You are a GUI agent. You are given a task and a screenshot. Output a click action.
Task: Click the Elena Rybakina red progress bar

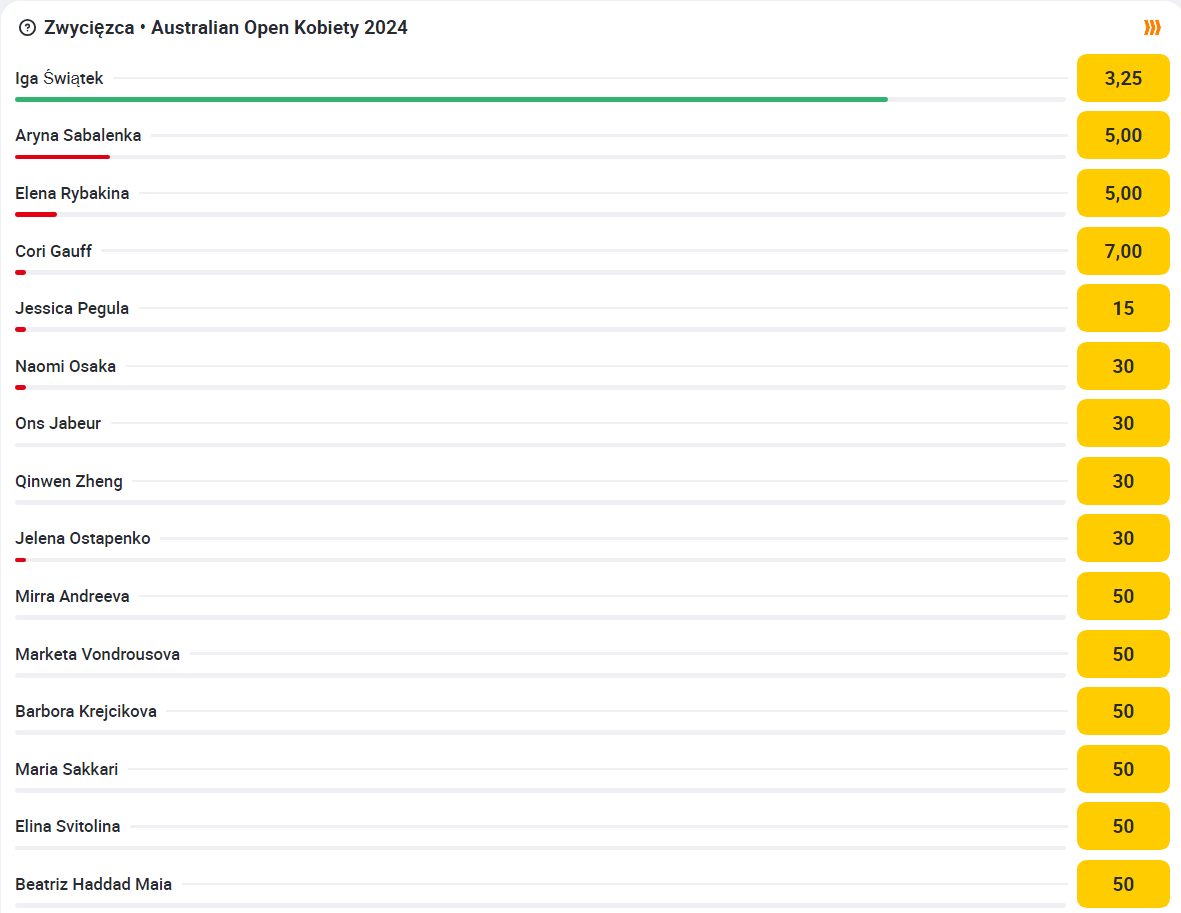pos(36,215)
